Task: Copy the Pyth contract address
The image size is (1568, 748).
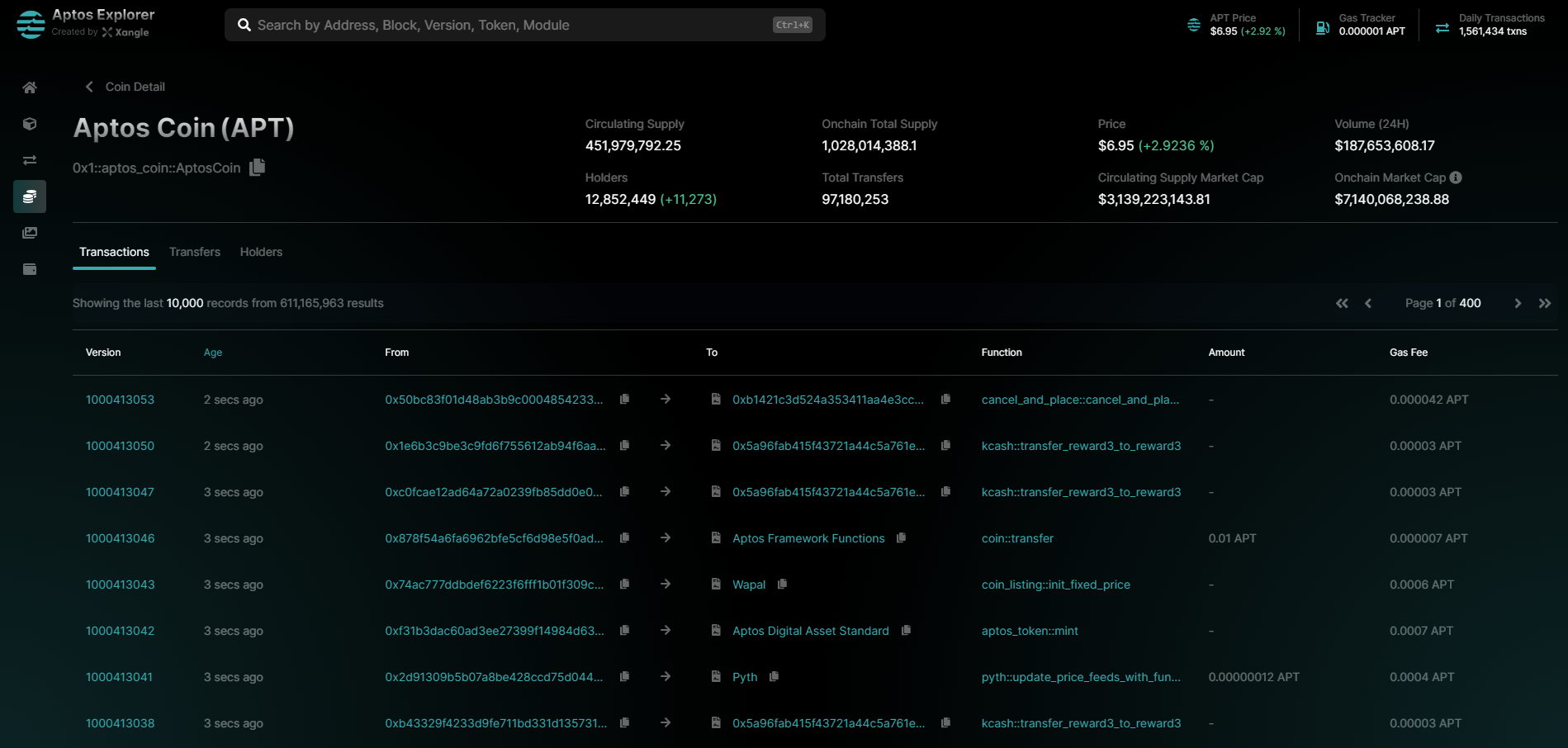Action: click(774, 676)
